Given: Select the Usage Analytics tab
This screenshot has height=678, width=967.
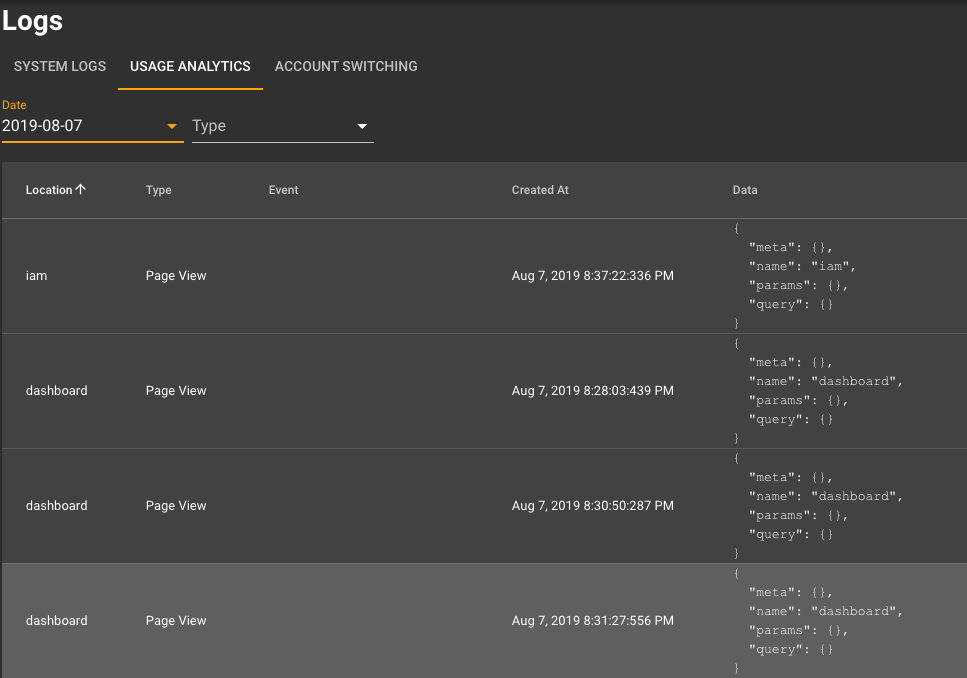Looking at the screenshot, I should 190,67.
